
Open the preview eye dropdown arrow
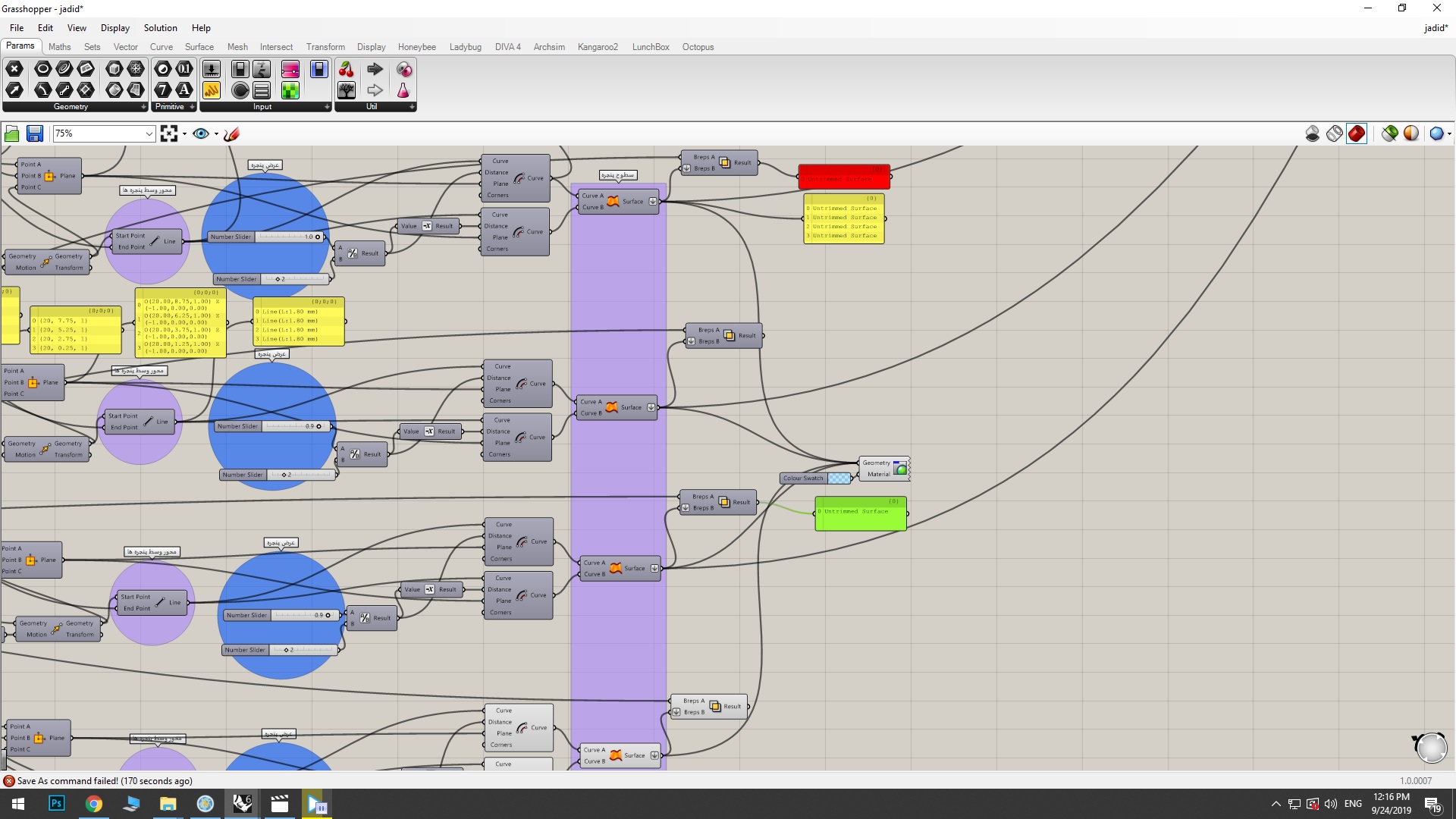[216, 134]
